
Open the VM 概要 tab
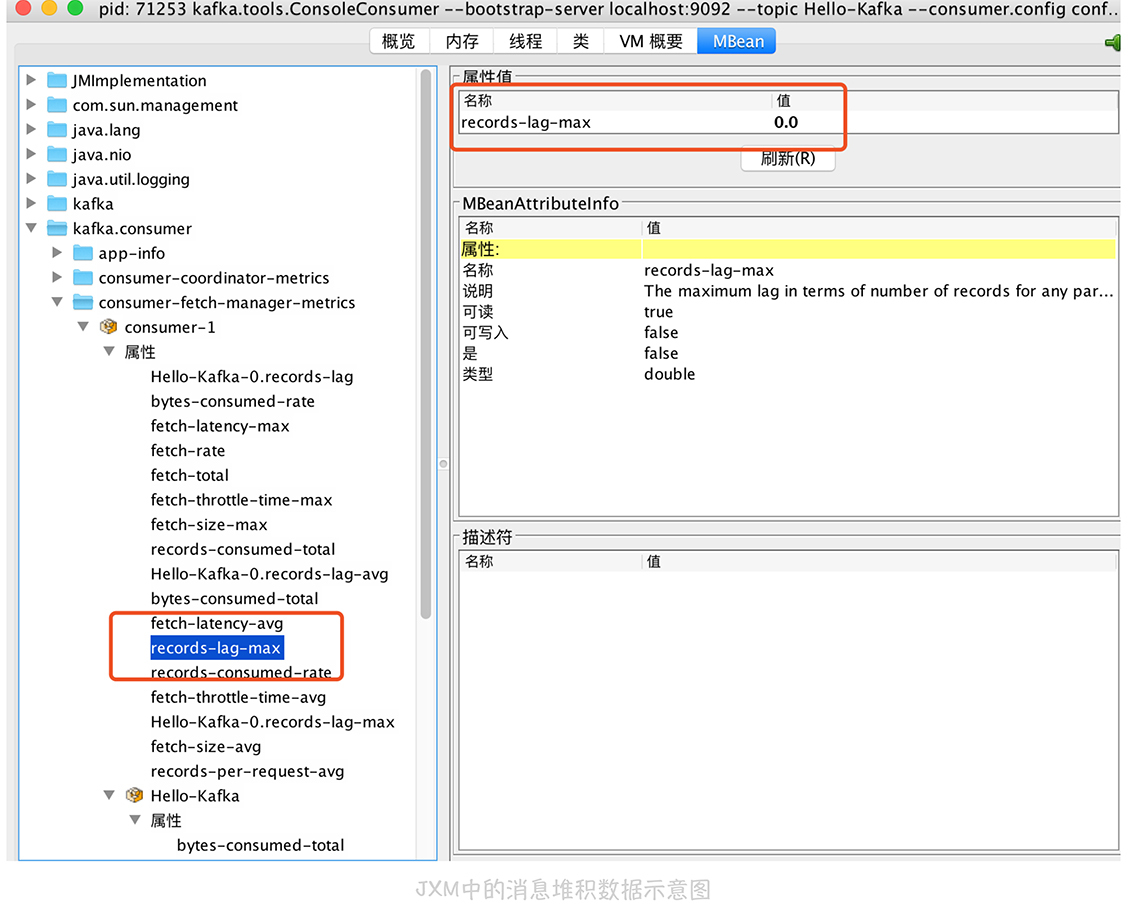(651, 41)
